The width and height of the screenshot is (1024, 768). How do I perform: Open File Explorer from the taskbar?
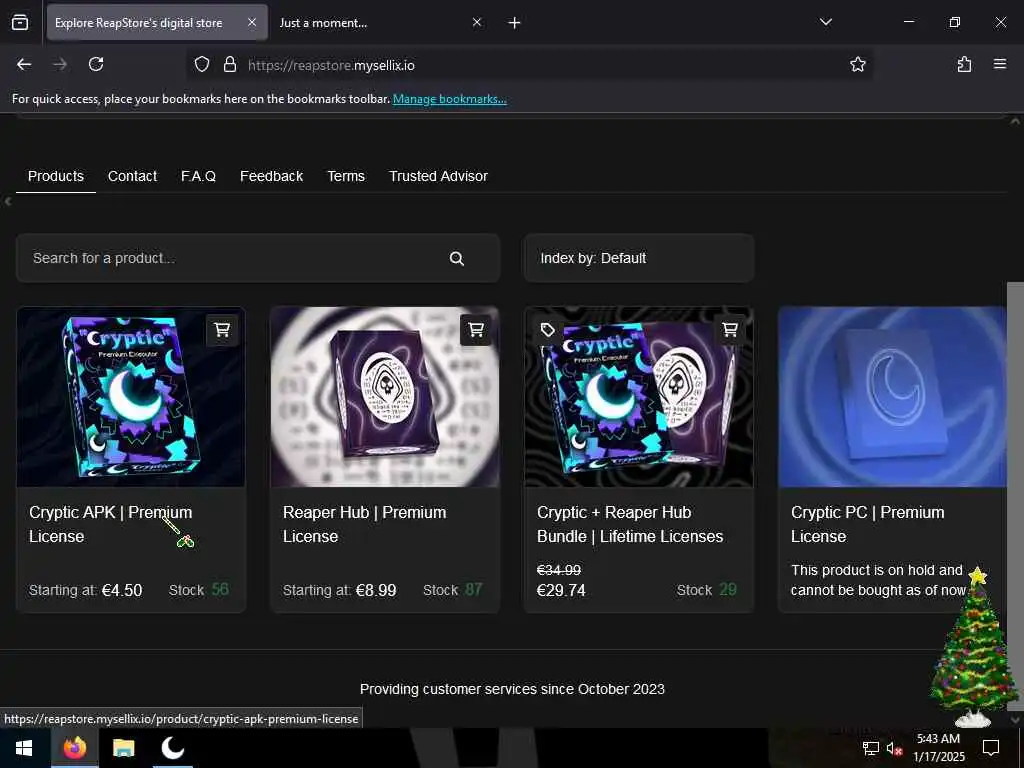[x=123, y=748]
